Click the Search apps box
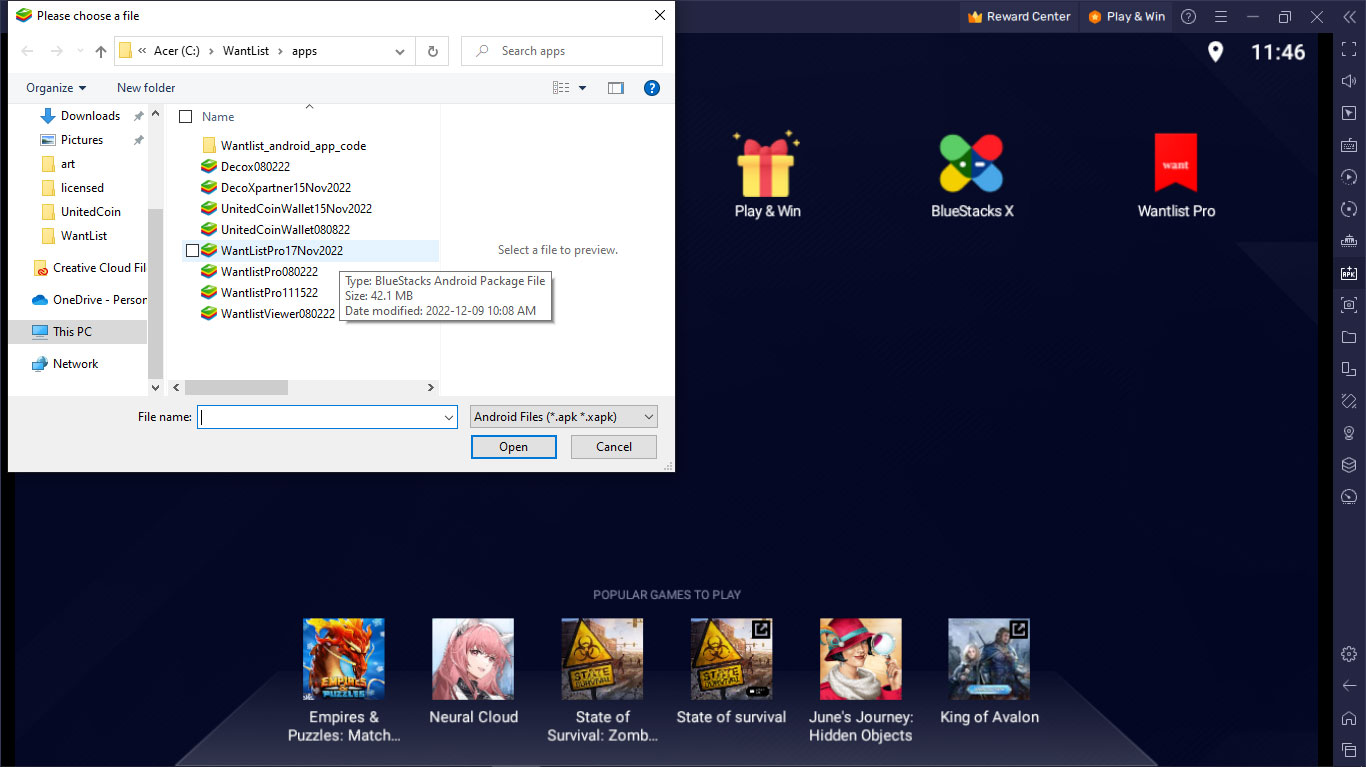 click(x=562, y=51)
